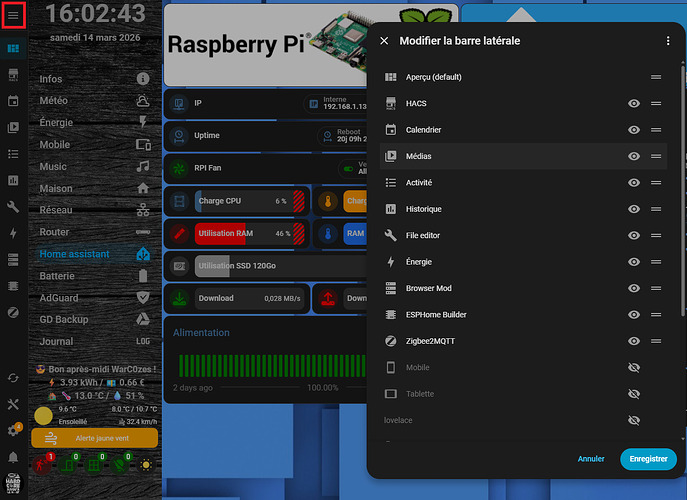Click the Alerte jaune vent banner
687x500 pixels.
tap(94, 438)
